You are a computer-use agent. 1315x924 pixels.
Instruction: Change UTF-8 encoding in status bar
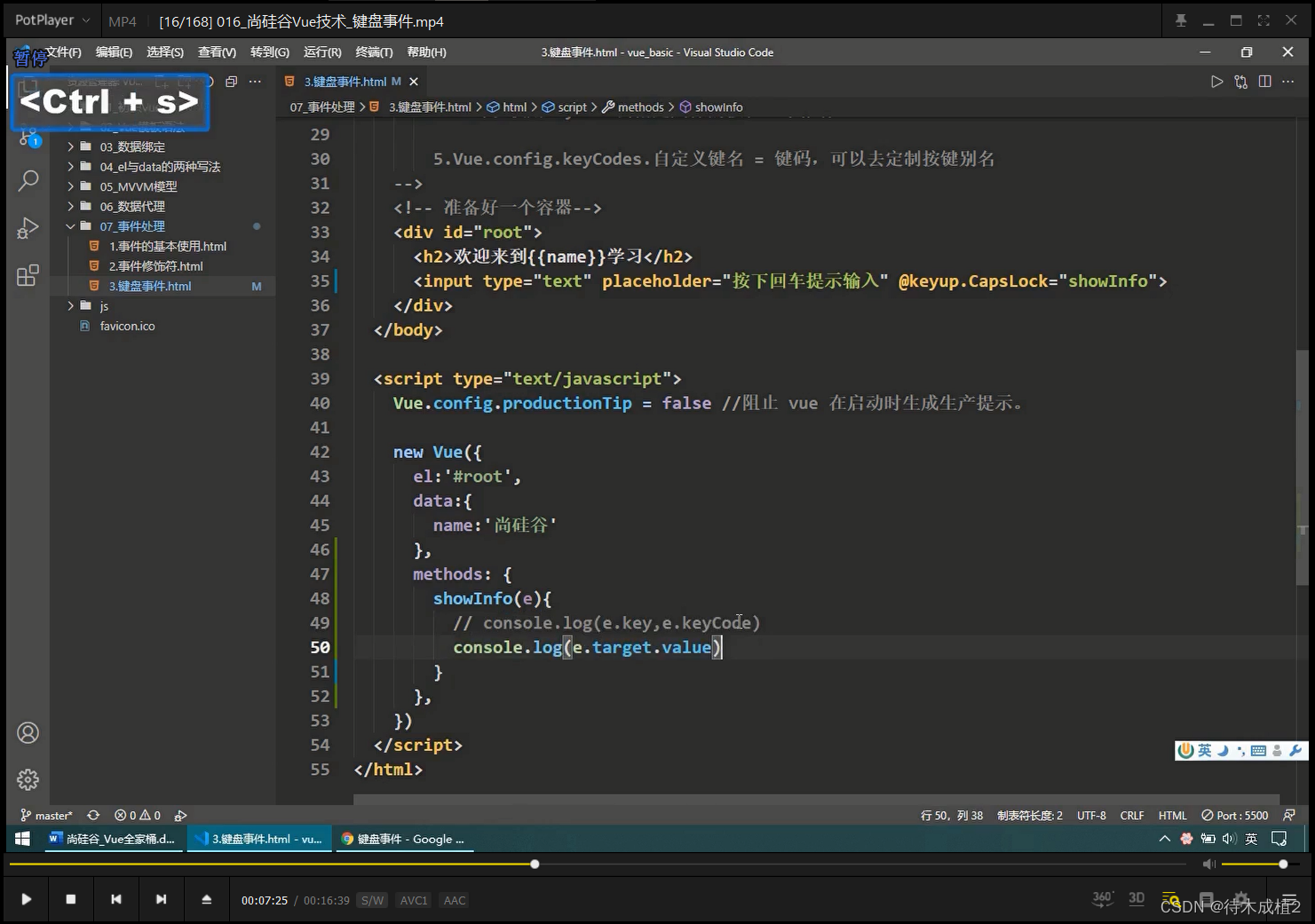pos(1091,815)
